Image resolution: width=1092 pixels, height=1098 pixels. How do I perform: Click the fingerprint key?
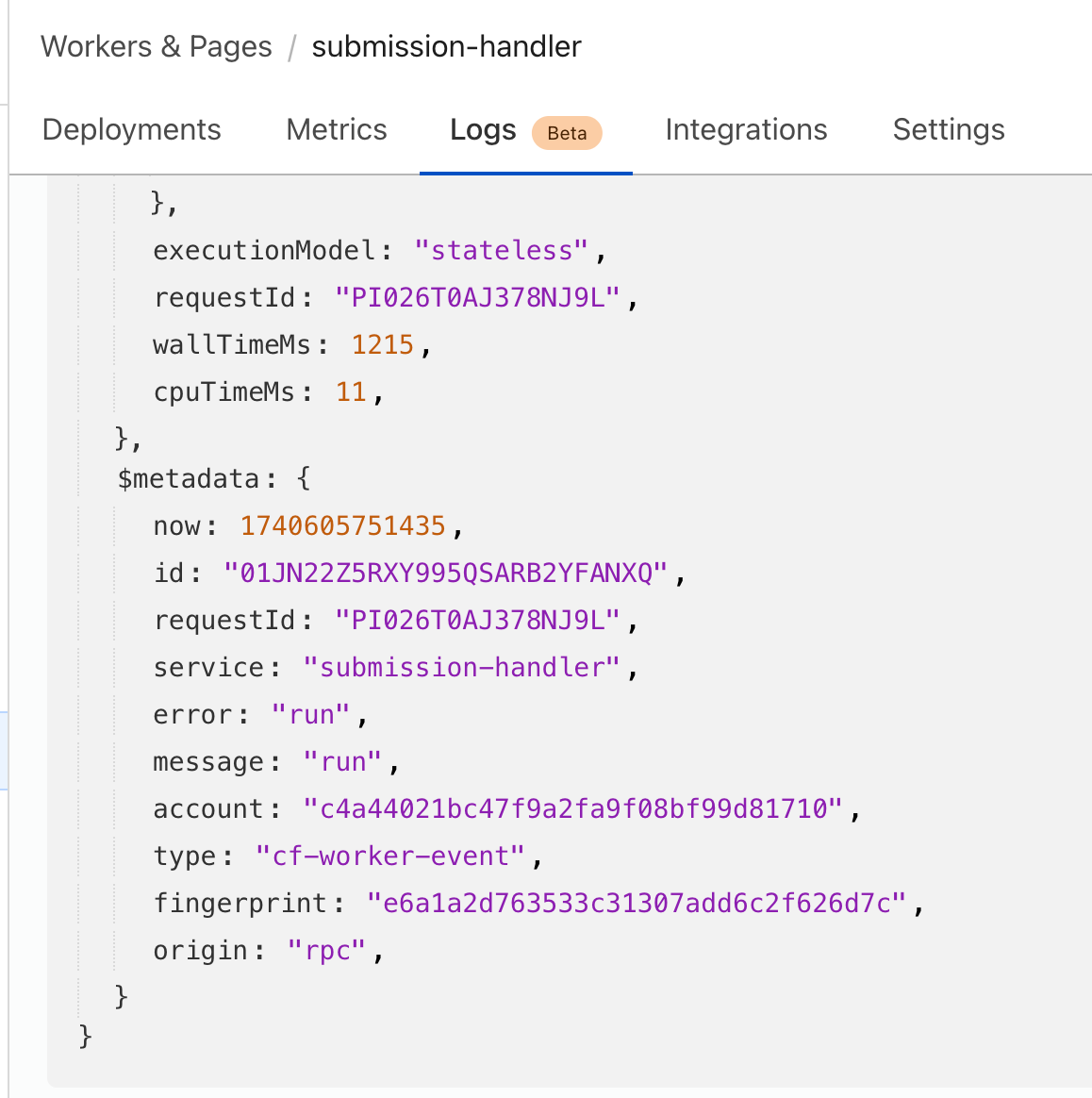click(x=240, y=904)
